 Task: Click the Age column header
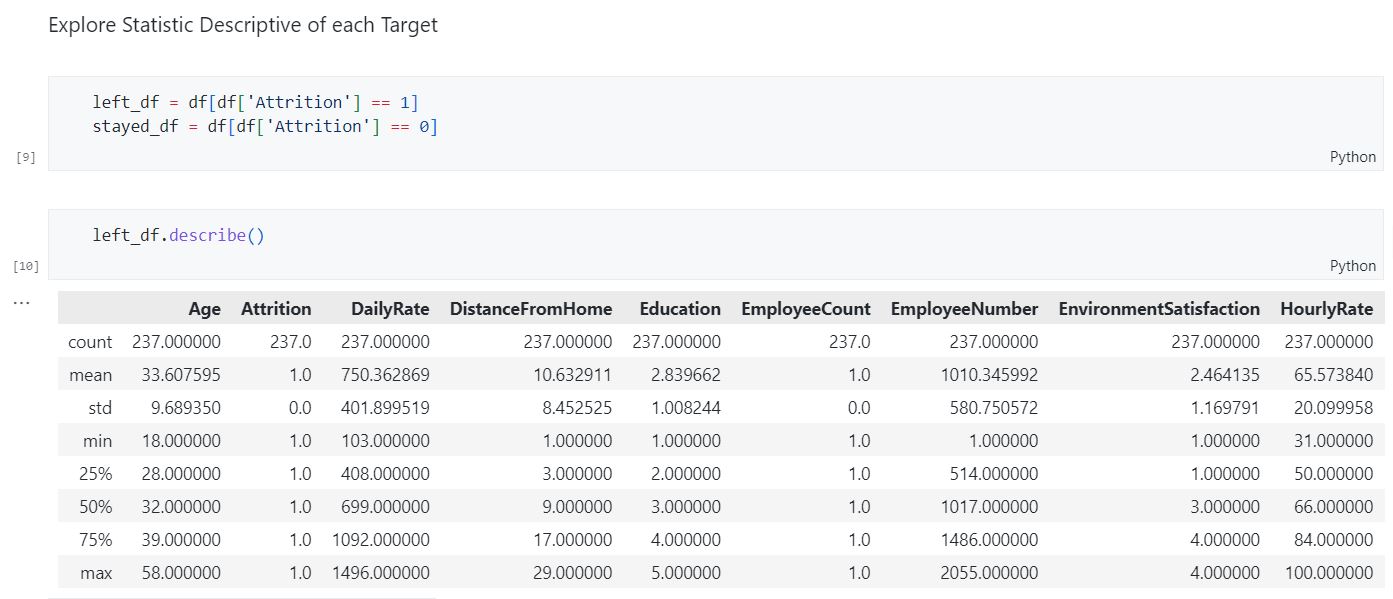pyautogui.click(x=204, y=309)
